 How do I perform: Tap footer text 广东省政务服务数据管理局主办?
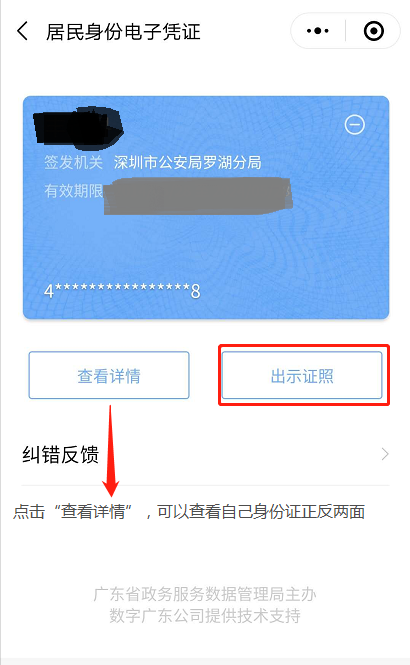205,594
